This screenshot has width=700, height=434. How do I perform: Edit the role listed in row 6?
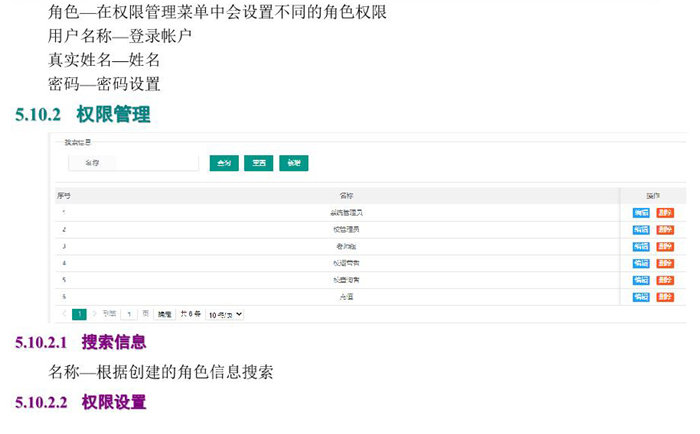[x=641, y=297]
